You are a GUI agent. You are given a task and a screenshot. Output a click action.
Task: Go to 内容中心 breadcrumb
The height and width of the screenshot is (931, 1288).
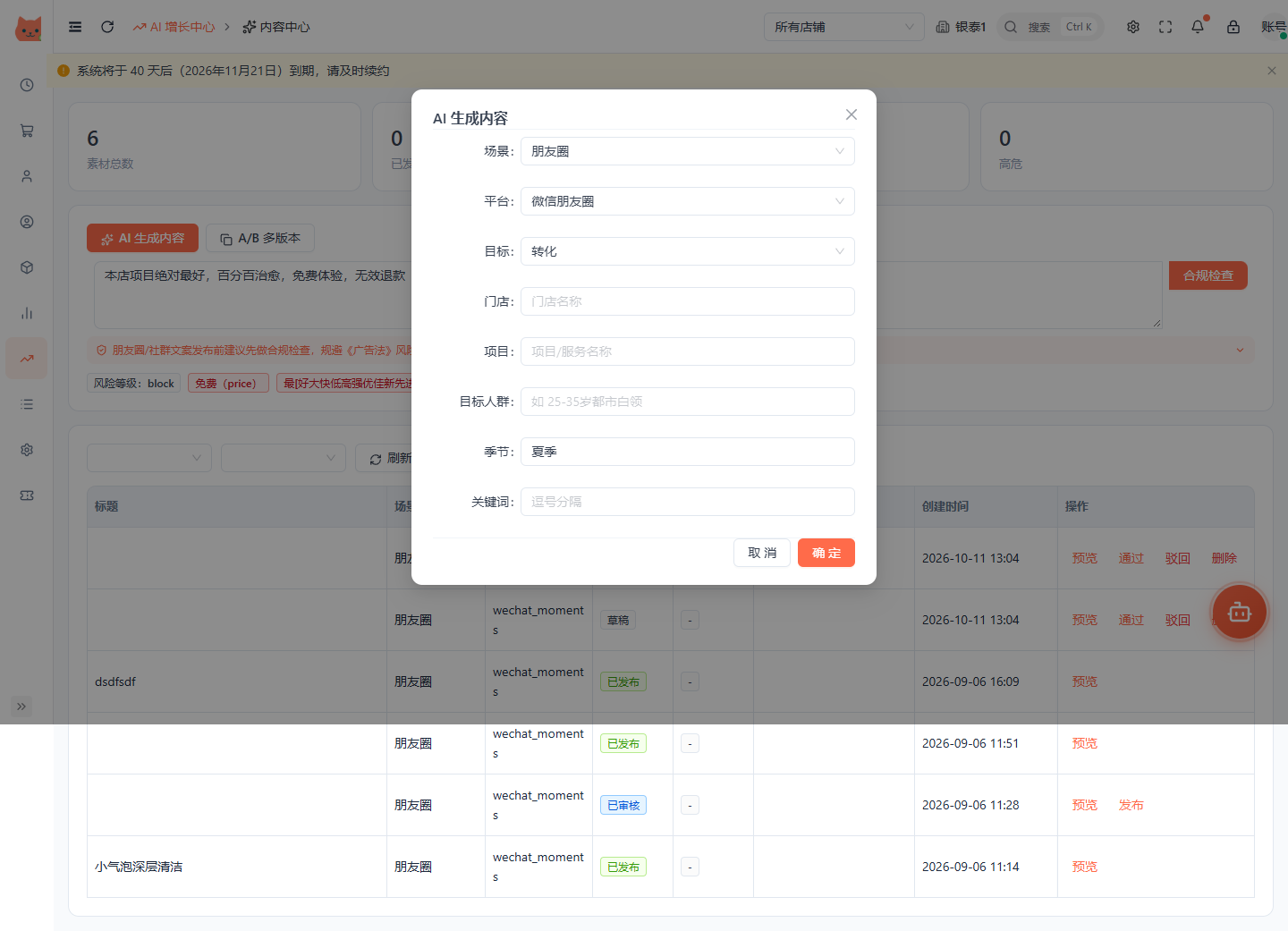(276, 27)
